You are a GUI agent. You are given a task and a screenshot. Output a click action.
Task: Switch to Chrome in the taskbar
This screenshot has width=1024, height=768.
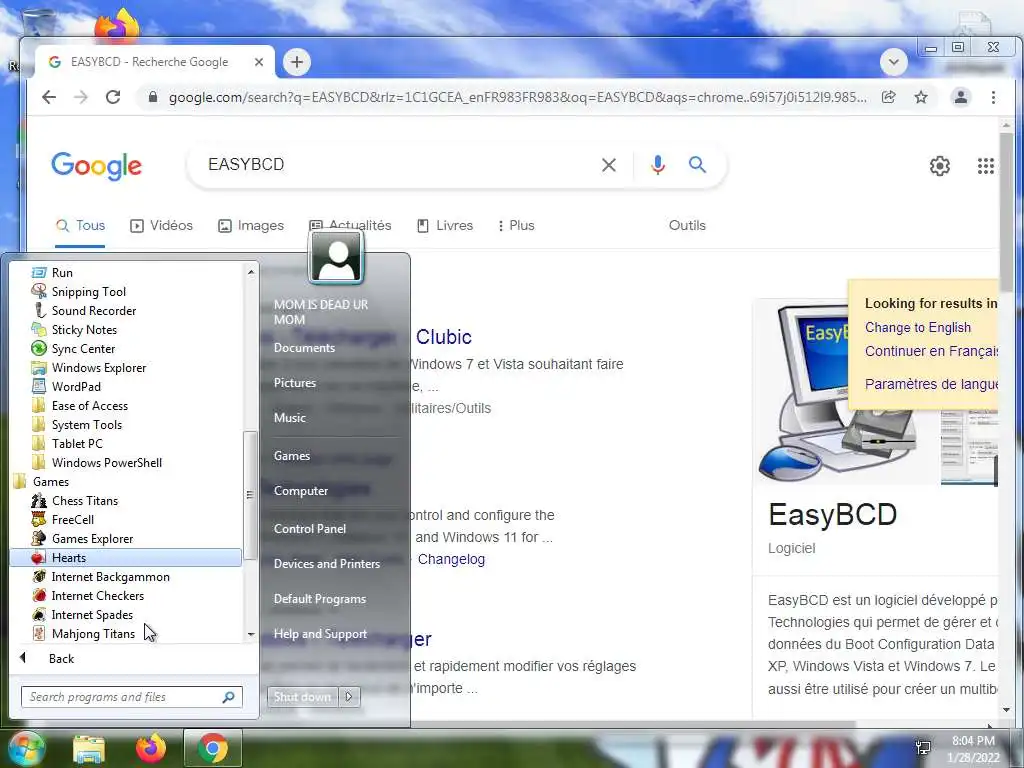212,748
